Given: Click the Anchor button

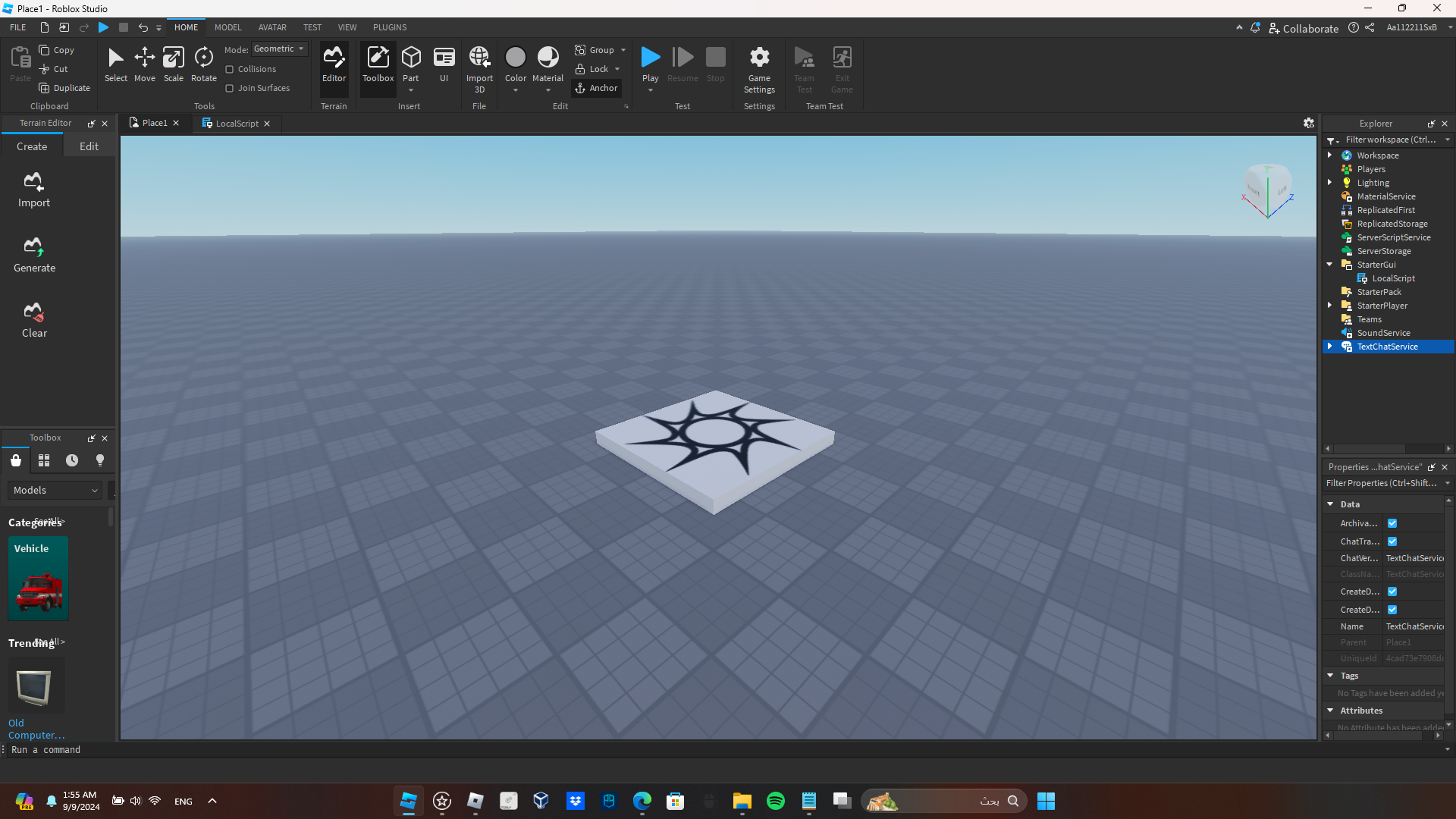Looking at the screenshot, I should (x=596, y=88).
